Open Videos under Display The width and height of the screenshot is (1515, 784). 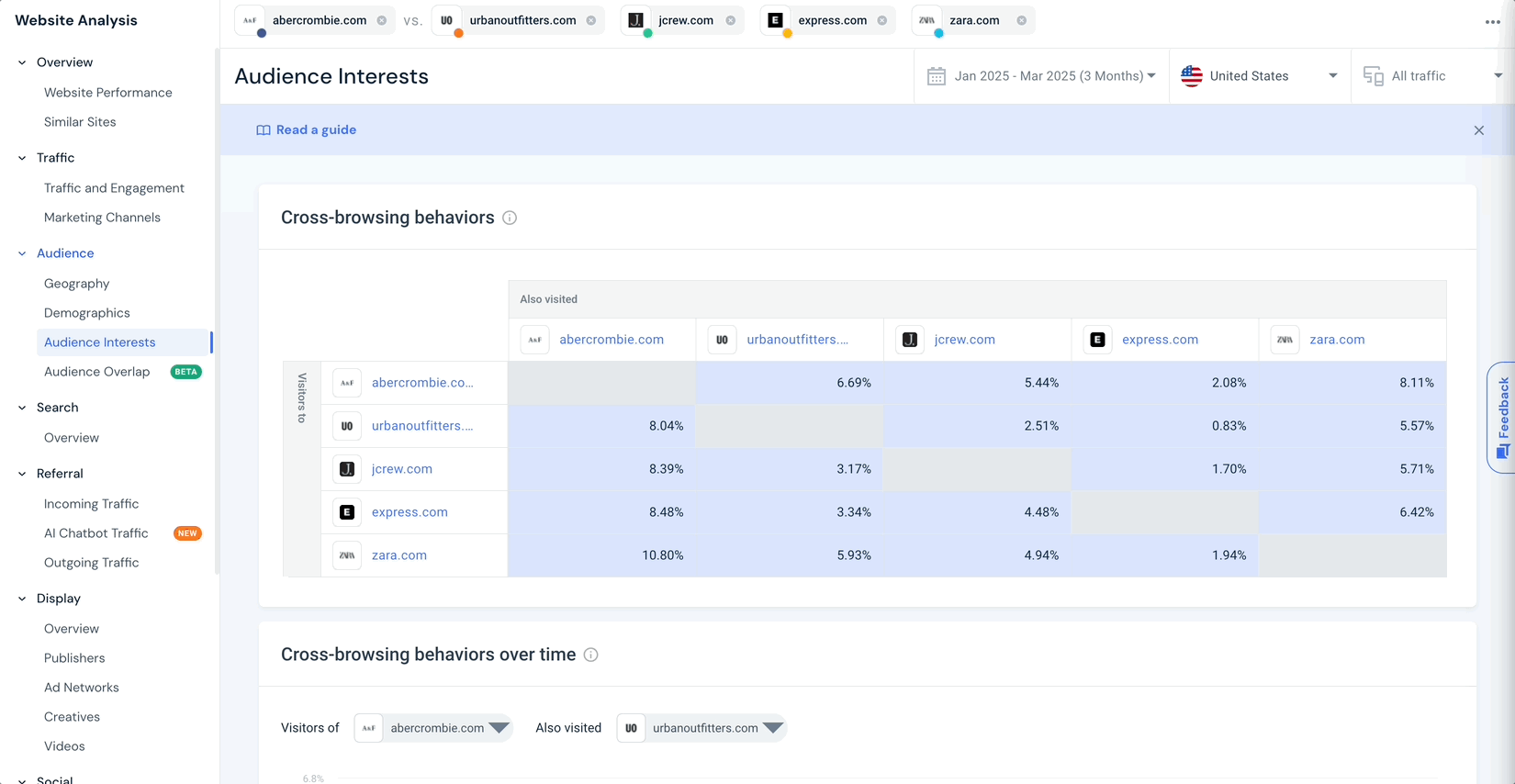point(64,746)
